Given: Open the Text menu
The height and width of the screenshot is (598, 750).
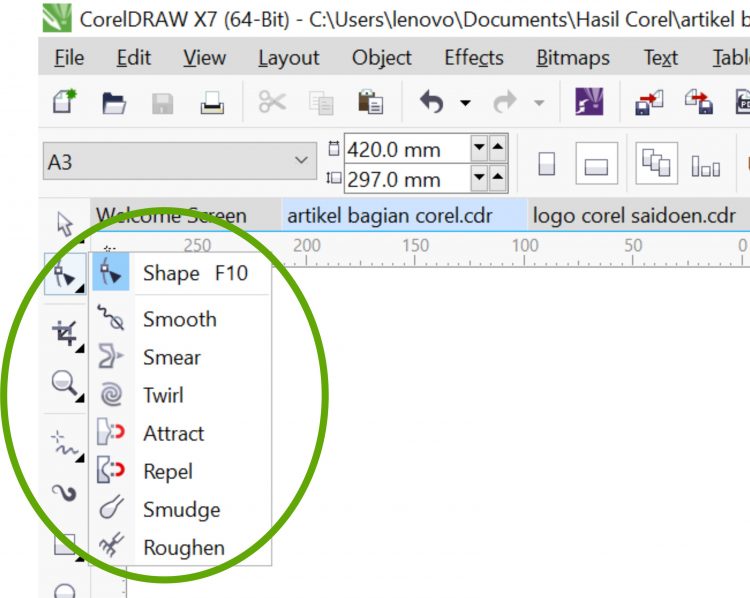Looking at the screenshot, I should click(x=661, y=57).
